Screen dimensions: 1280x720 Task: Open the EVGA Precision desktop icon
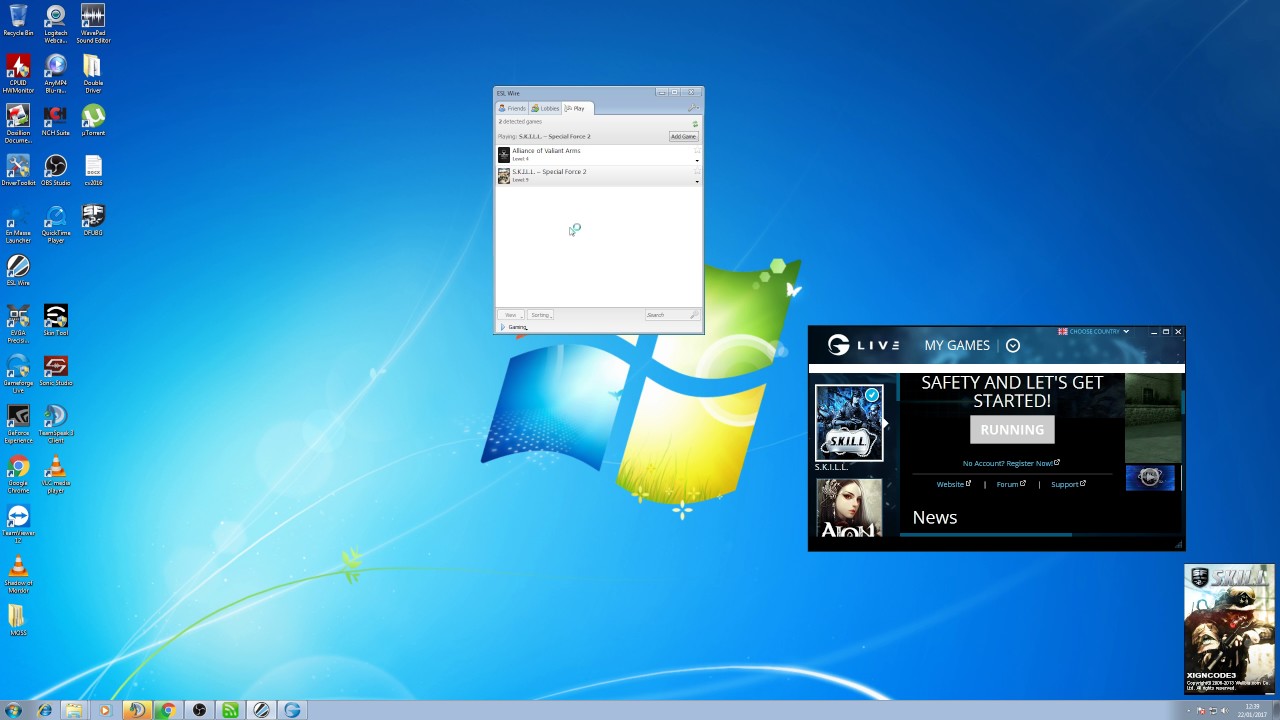tap(18, 324)
